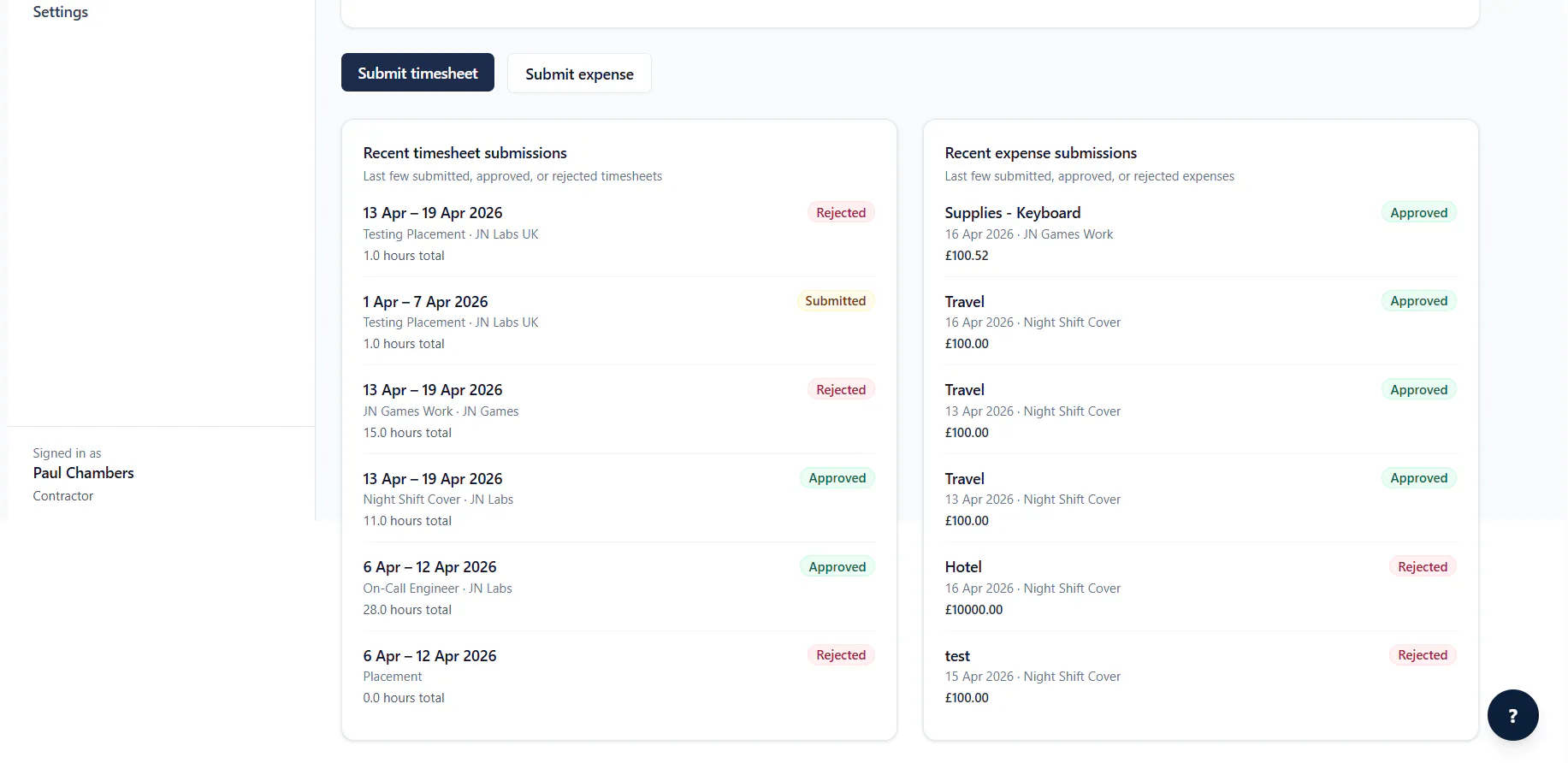Open the Travel expense dated 16 Apr 2026
Screen dimensions: 1568x763
(x=1200, y=322)
